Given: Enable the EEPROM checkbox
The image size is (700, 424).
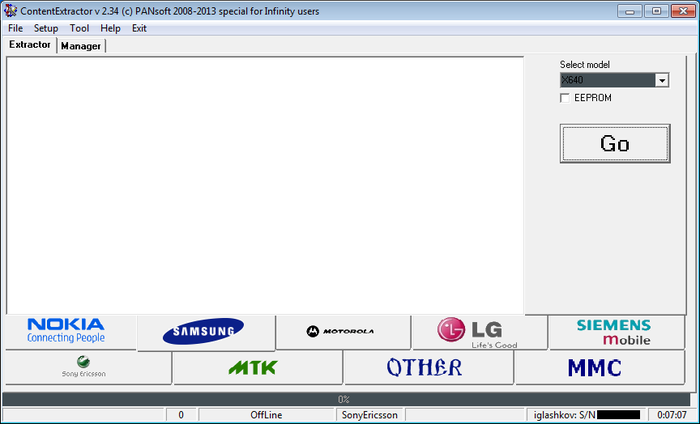Looking at the screenshot, I should click(566, 98).
